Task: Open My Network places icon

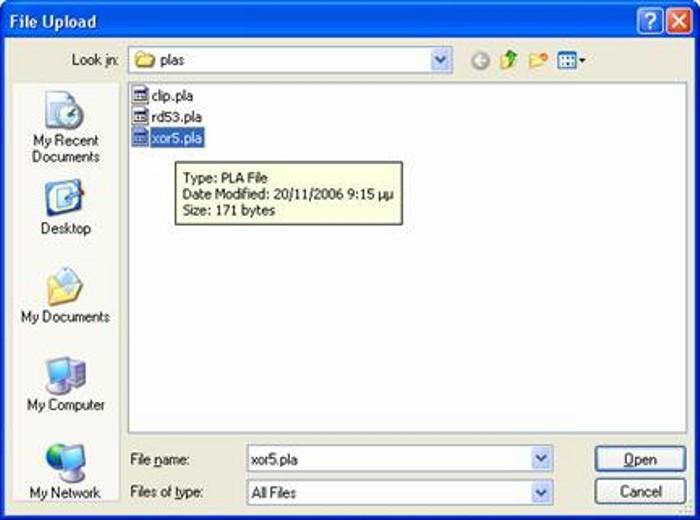Action: tap(65, 471)
